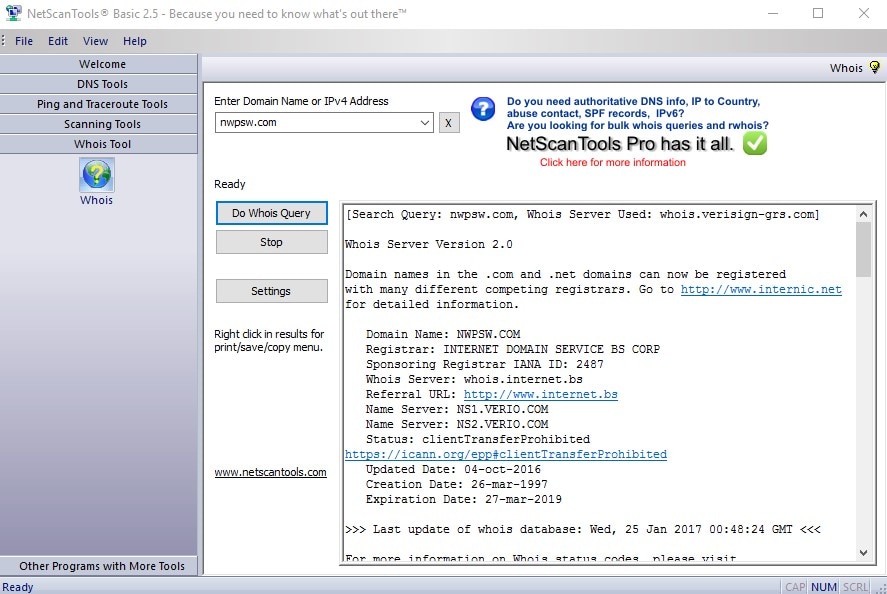This screenshot has width=887, height=594.
Task: Click the Stop button
Action: (272, 242)
